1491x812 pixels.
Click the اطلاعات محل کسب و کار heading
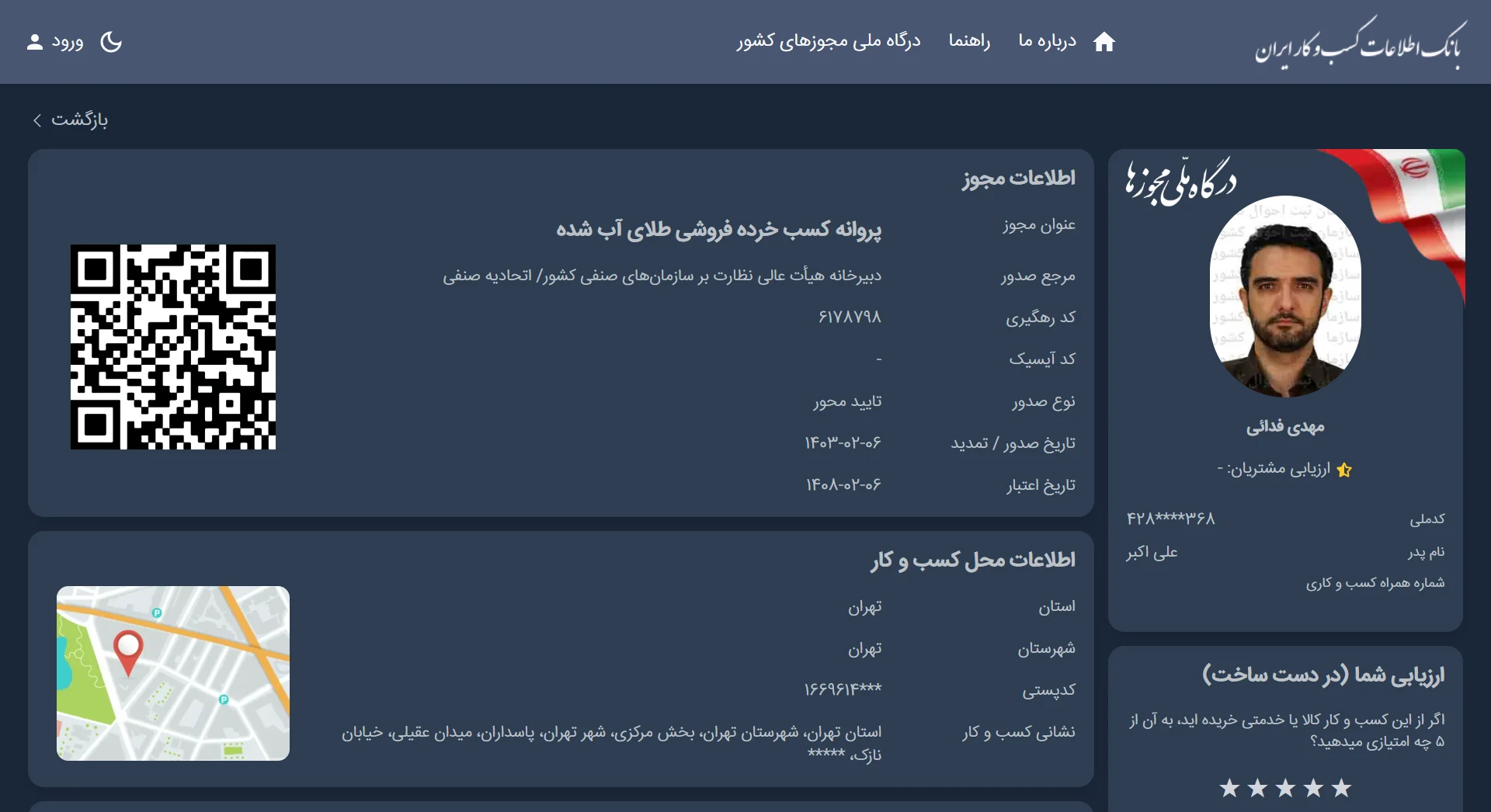tap(973, 560)
